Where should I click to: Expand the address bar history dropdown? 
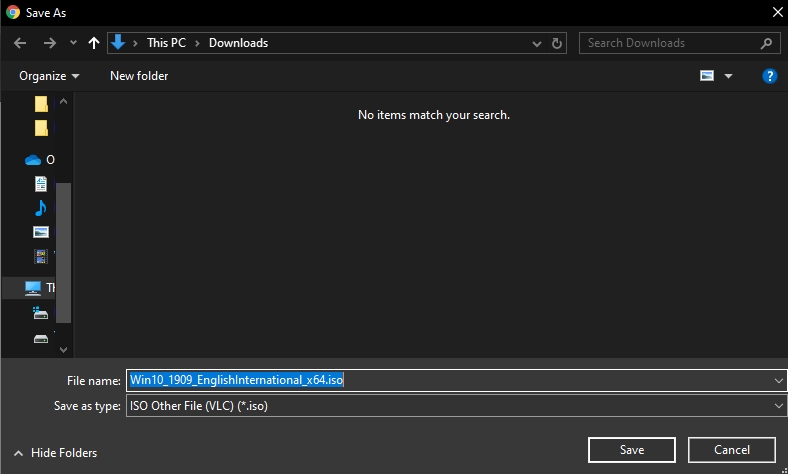537,44
